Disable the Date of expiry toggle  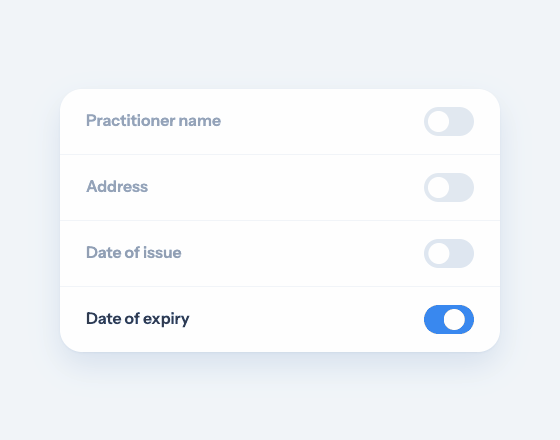pyautogui.click(x=449, y=319)
